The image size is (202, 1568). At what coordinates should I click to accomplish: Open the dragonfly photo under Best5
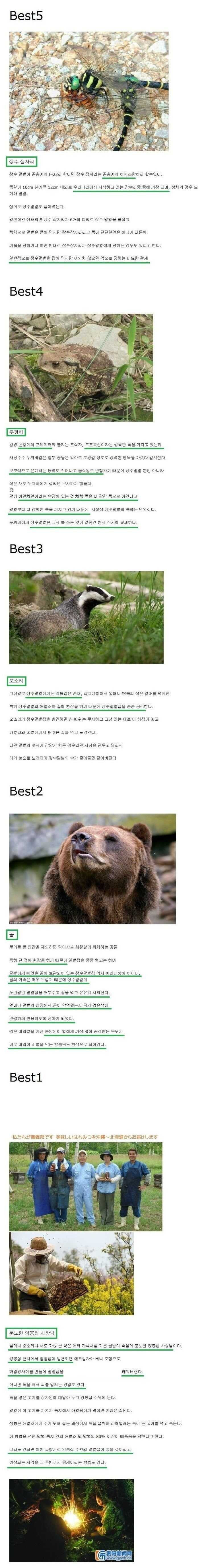(89, 90)
